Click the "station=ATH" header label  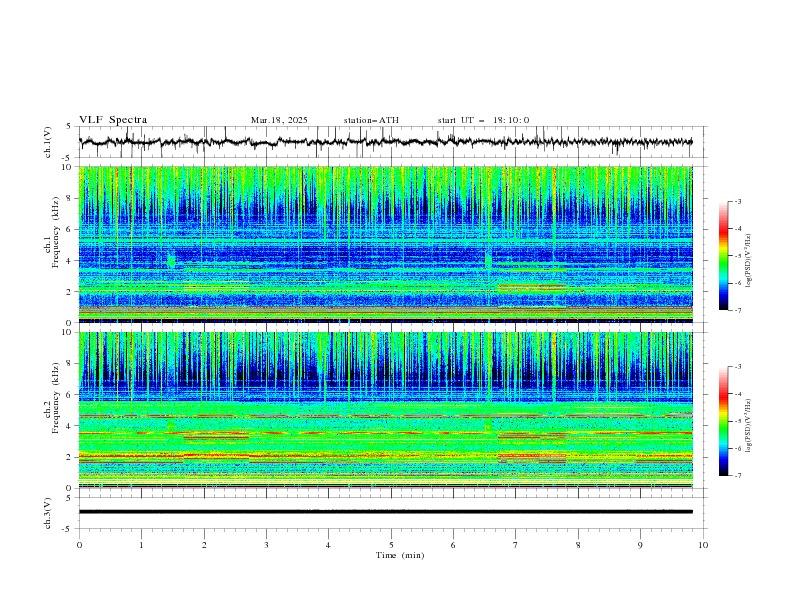(371, 120)
